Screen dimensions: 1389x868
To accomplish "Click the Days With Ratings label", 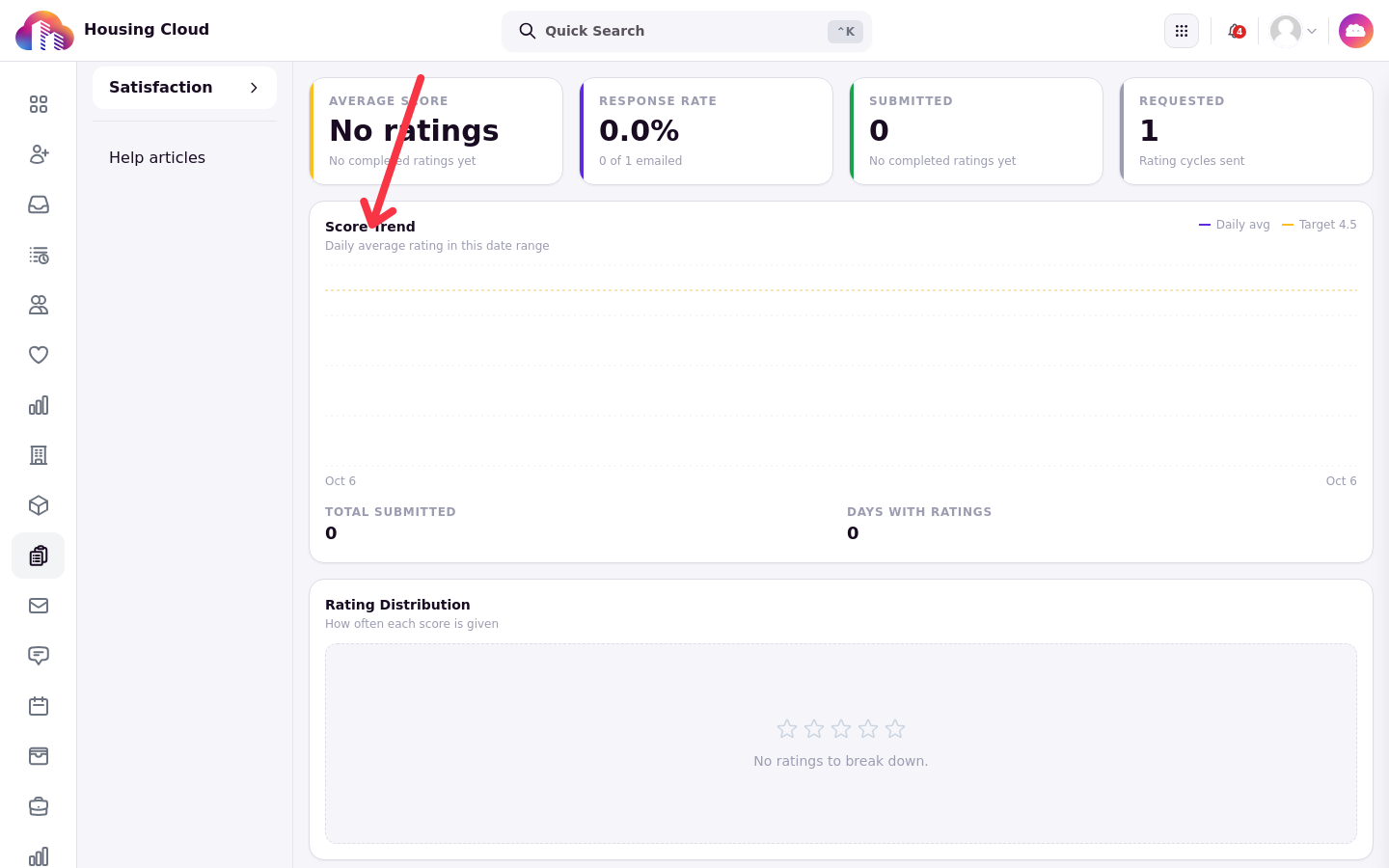I will (919, 512).
